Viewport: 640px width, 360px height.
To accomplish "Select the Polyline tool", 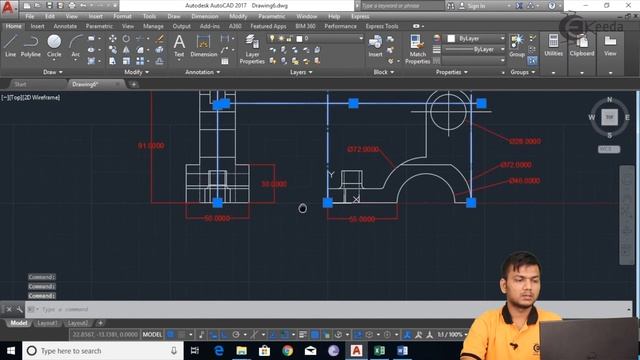I will [31, 45].
